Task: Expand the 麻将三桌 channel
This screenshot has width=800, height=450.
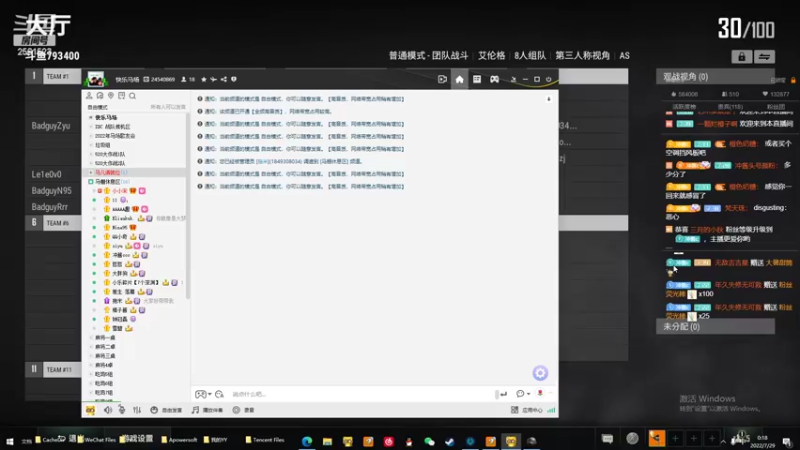Action: tap(91, 356)
